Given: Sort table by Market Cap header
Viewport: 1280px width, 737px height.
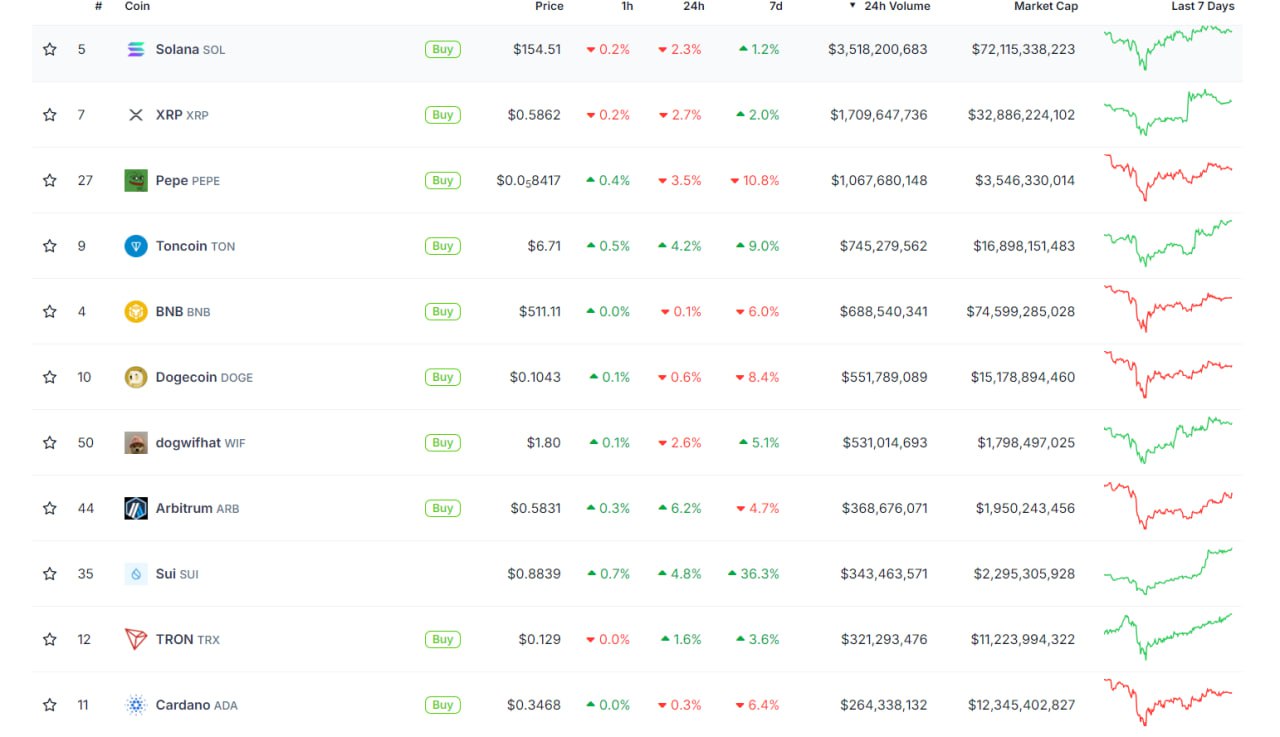Looking at the screenshot, I should (x=1046, y=6).
